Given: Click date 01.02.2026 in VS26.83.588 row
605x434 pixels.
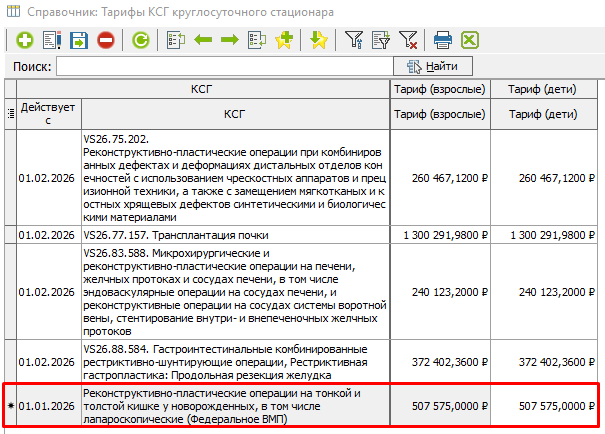Looking at the screenshot, I should [x=49, y=292].
